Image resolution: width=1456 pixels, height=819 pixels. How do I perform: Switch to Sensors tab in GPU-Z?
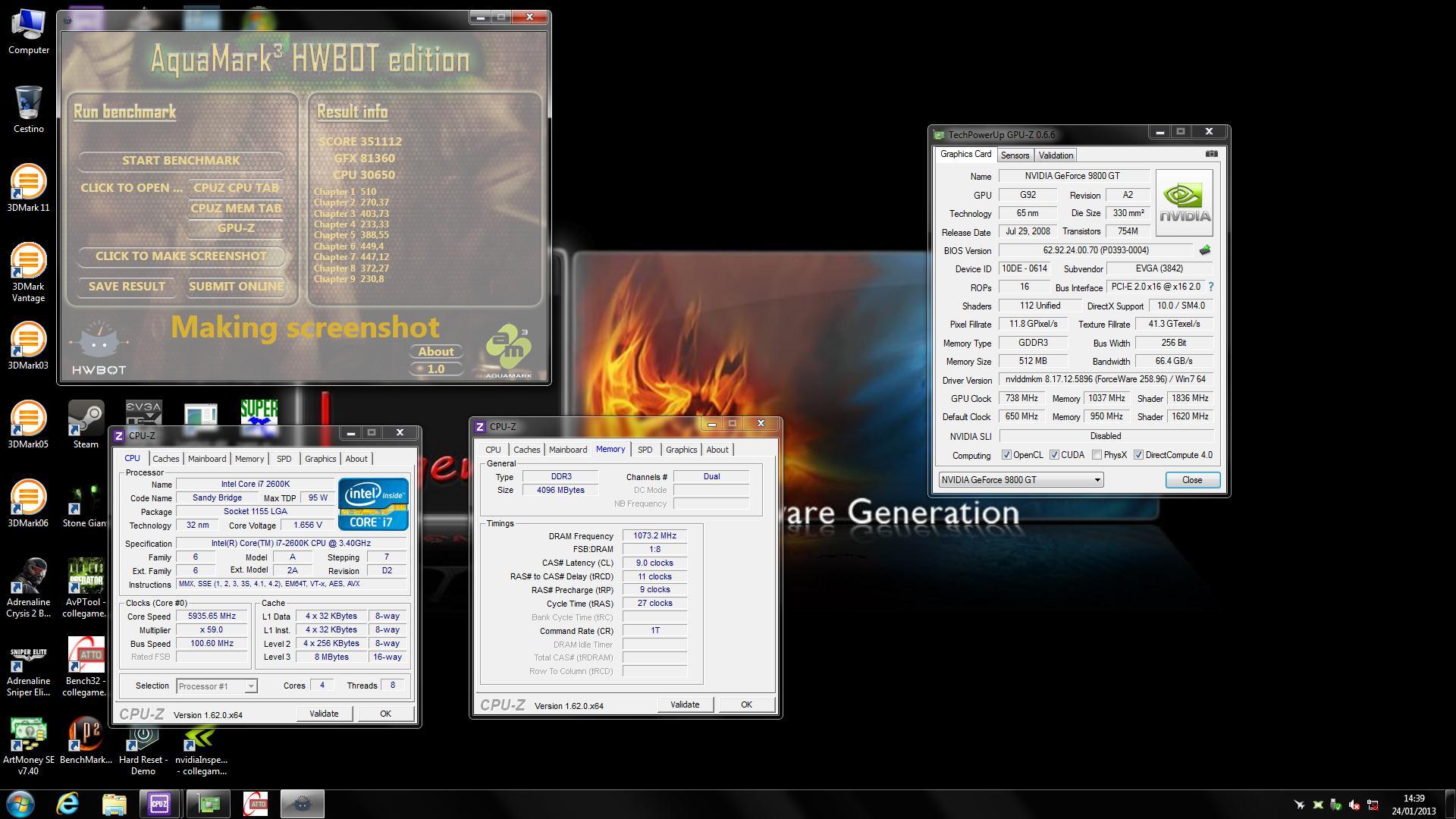click(1015, 155)
